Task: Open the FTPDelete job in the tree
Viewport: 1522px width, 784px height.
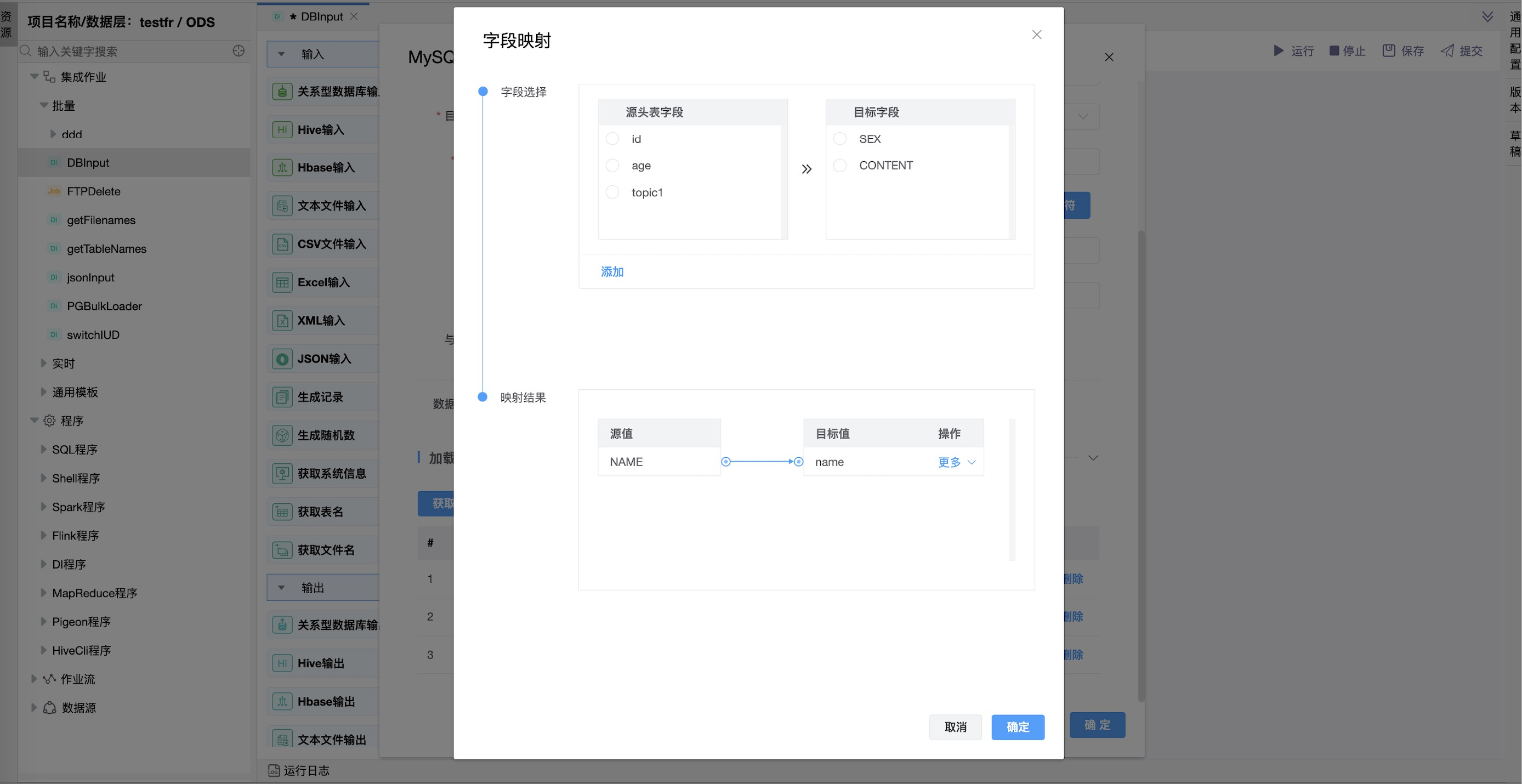Action: [x=93, y=191]
